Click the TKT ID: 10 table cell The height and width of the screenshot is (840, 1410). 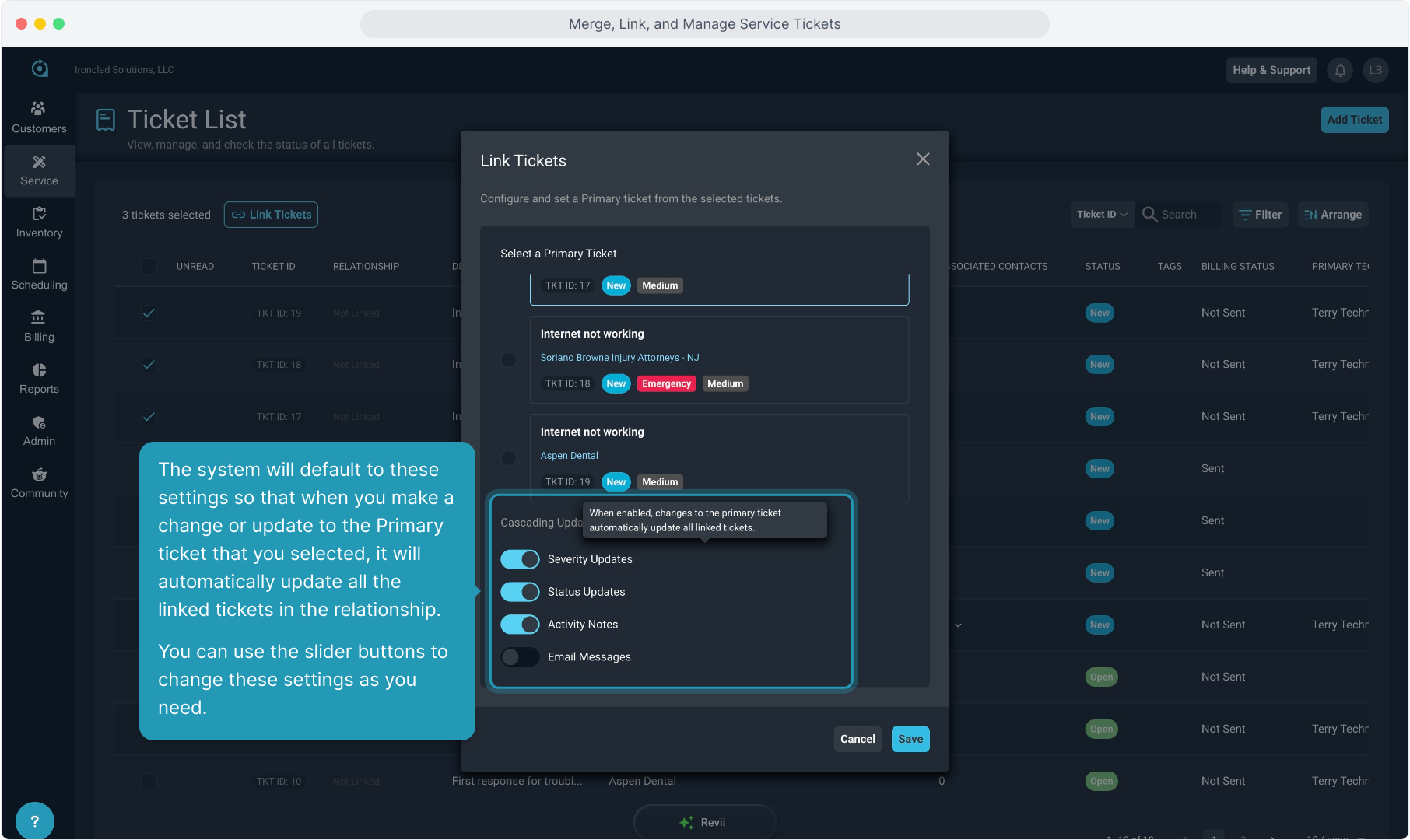pos(279,781)
